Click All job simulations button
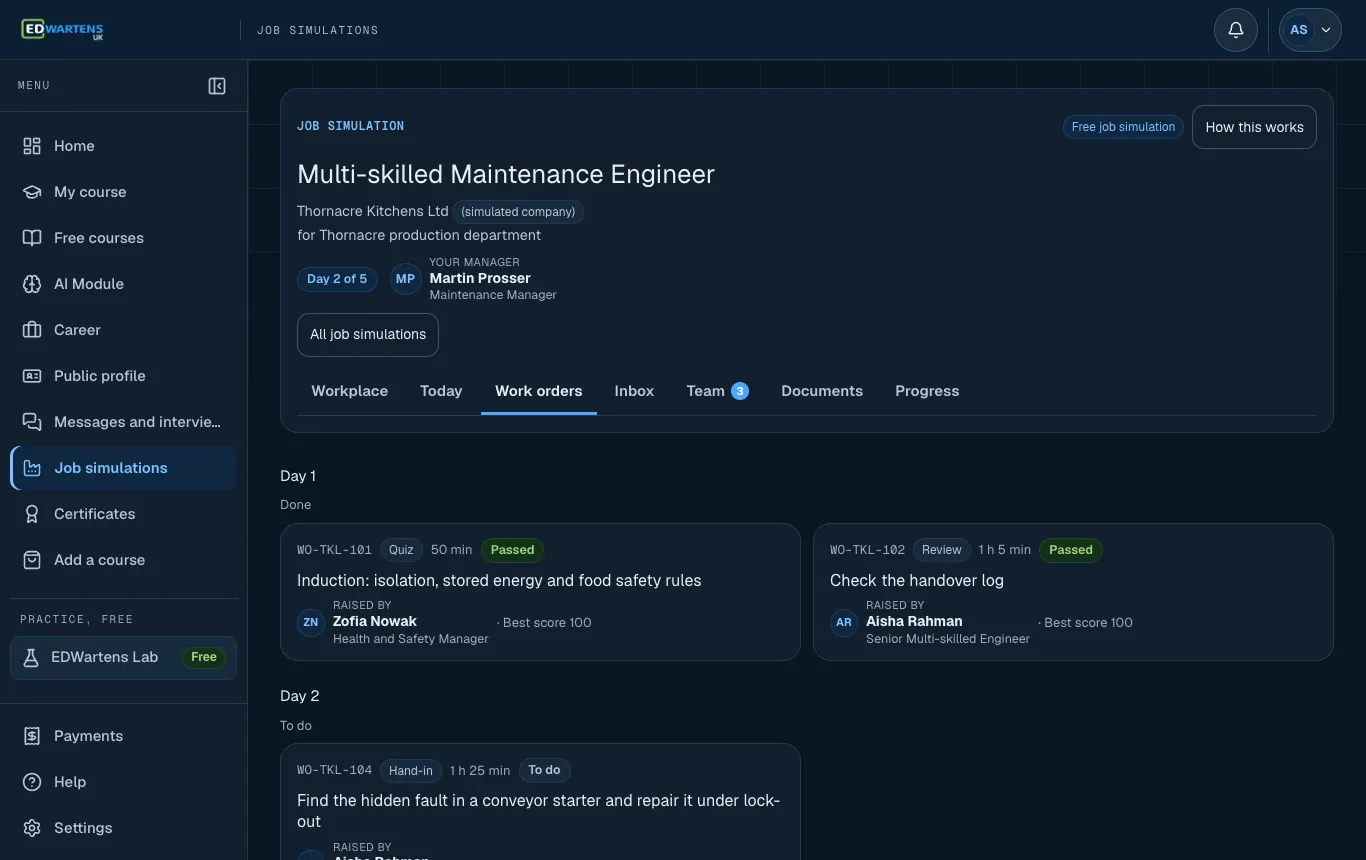 coord(368,335)
